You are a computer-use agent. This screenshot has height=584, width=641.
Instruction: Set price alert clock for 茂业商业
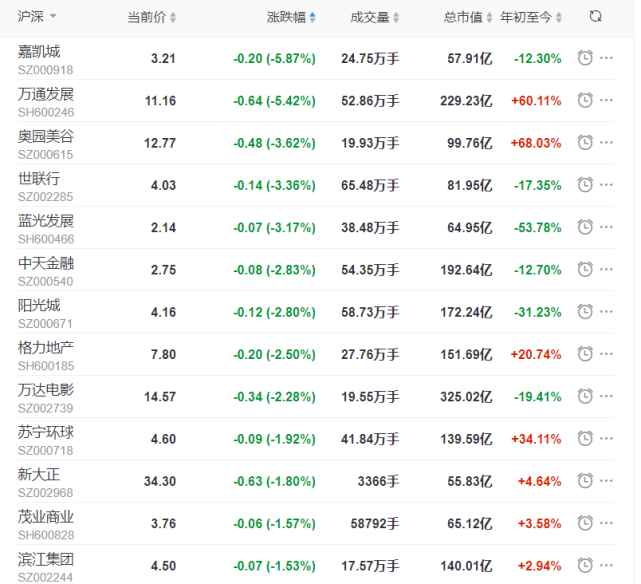click(585, 523)
